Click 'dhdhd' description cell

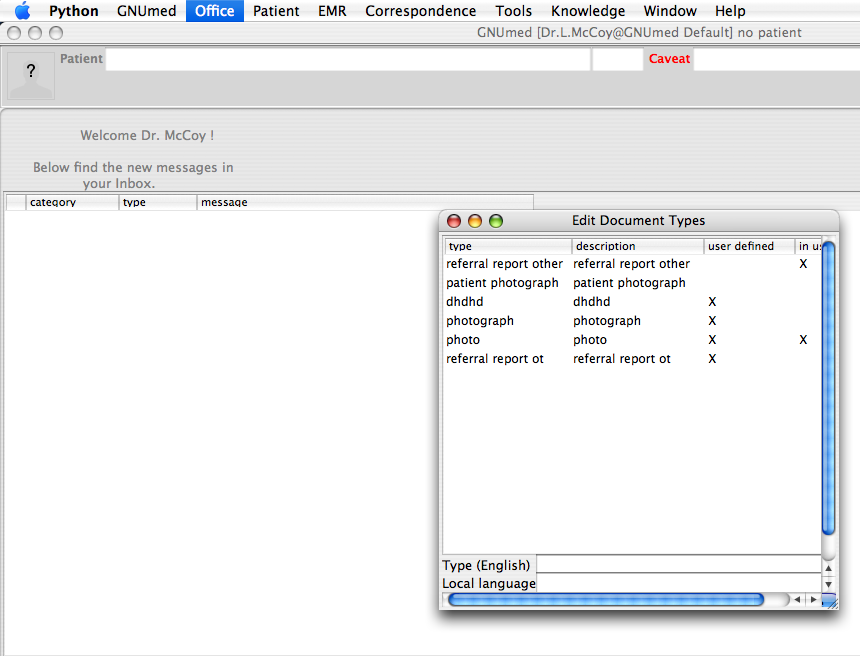tap(591, 302)
